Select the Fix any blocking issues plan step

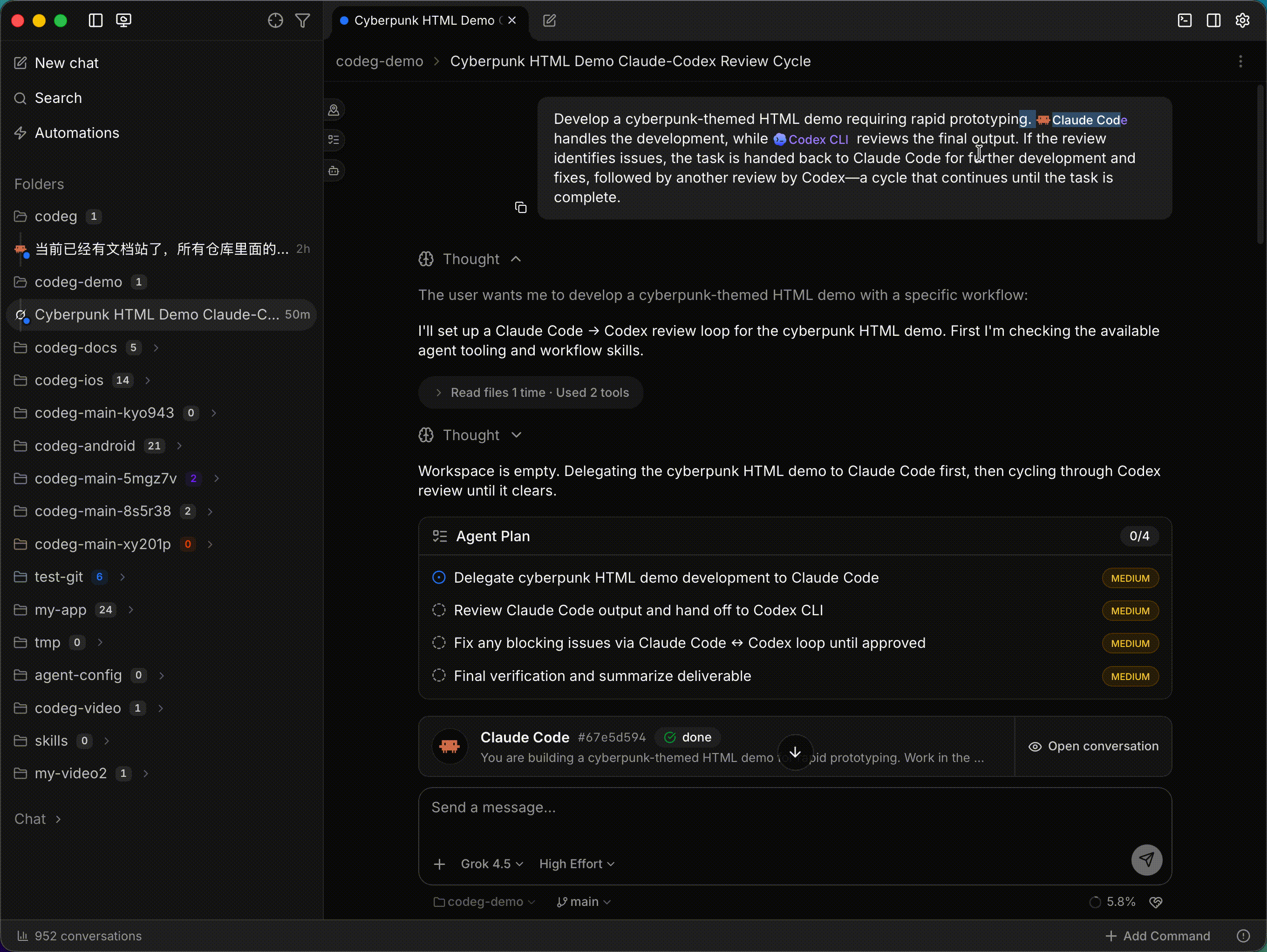(x=795, y=643)
